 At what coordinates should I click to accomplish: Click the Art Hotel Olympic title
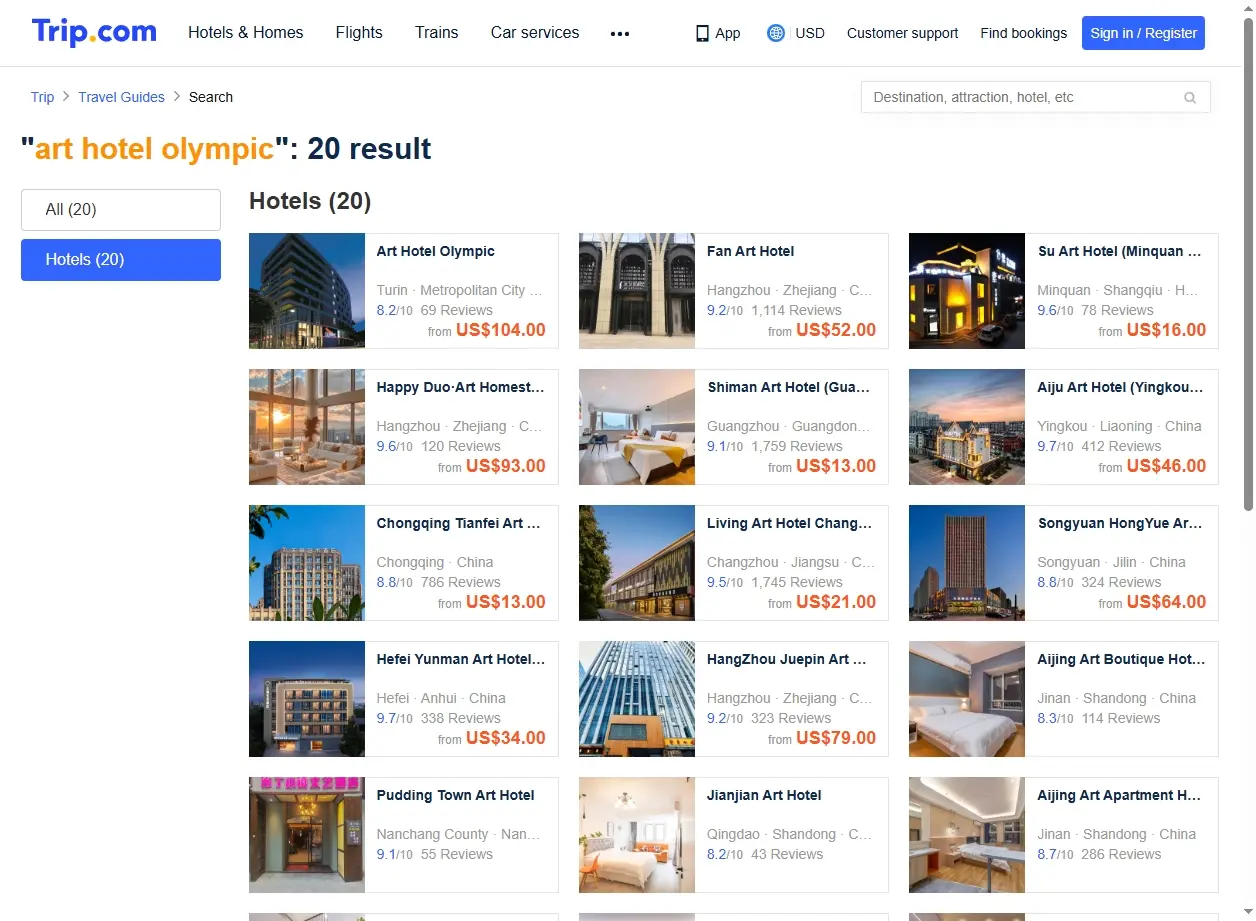click(x=435, y=251)
